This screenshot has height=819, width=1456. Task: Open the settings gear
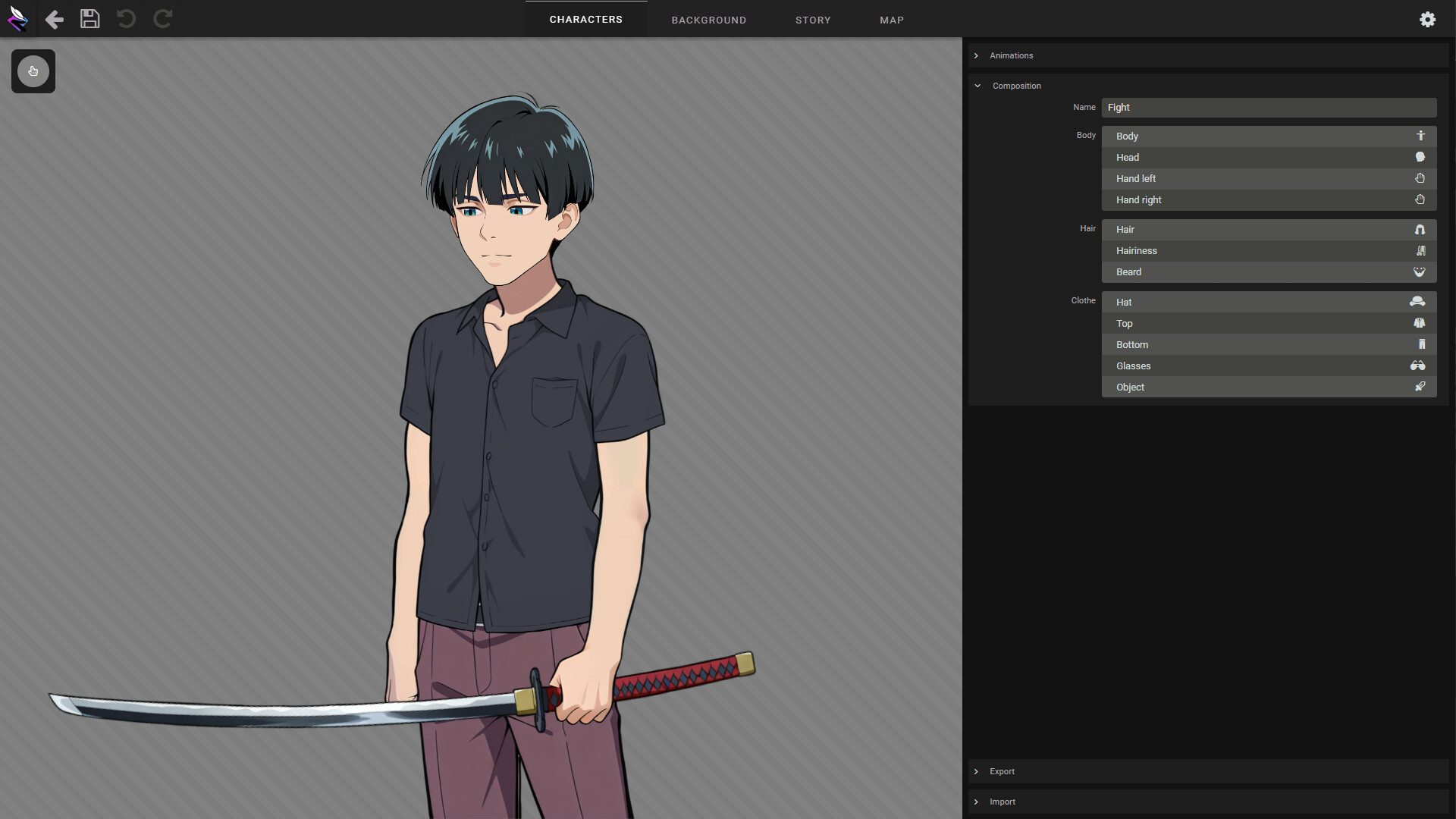[1427, 19]
